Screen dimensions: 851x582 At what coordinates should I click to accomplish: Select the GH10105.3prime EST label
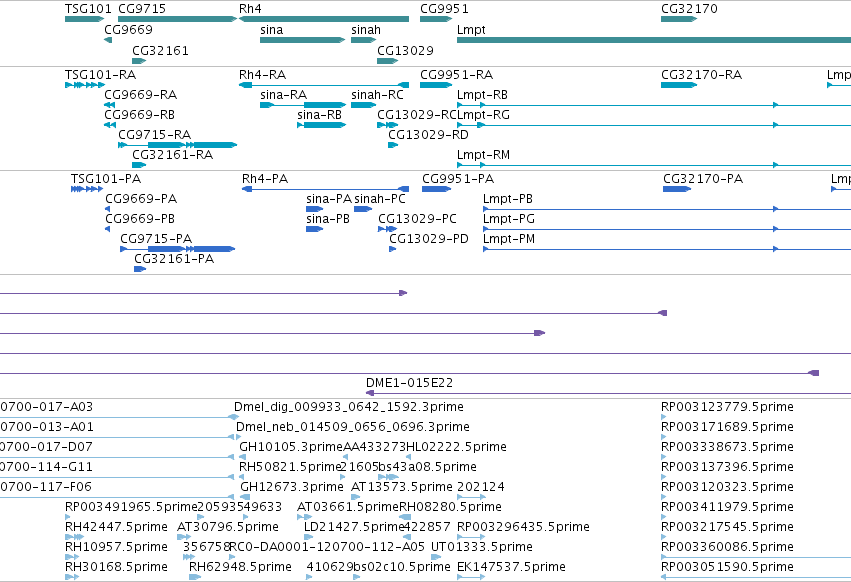(291, 447)
